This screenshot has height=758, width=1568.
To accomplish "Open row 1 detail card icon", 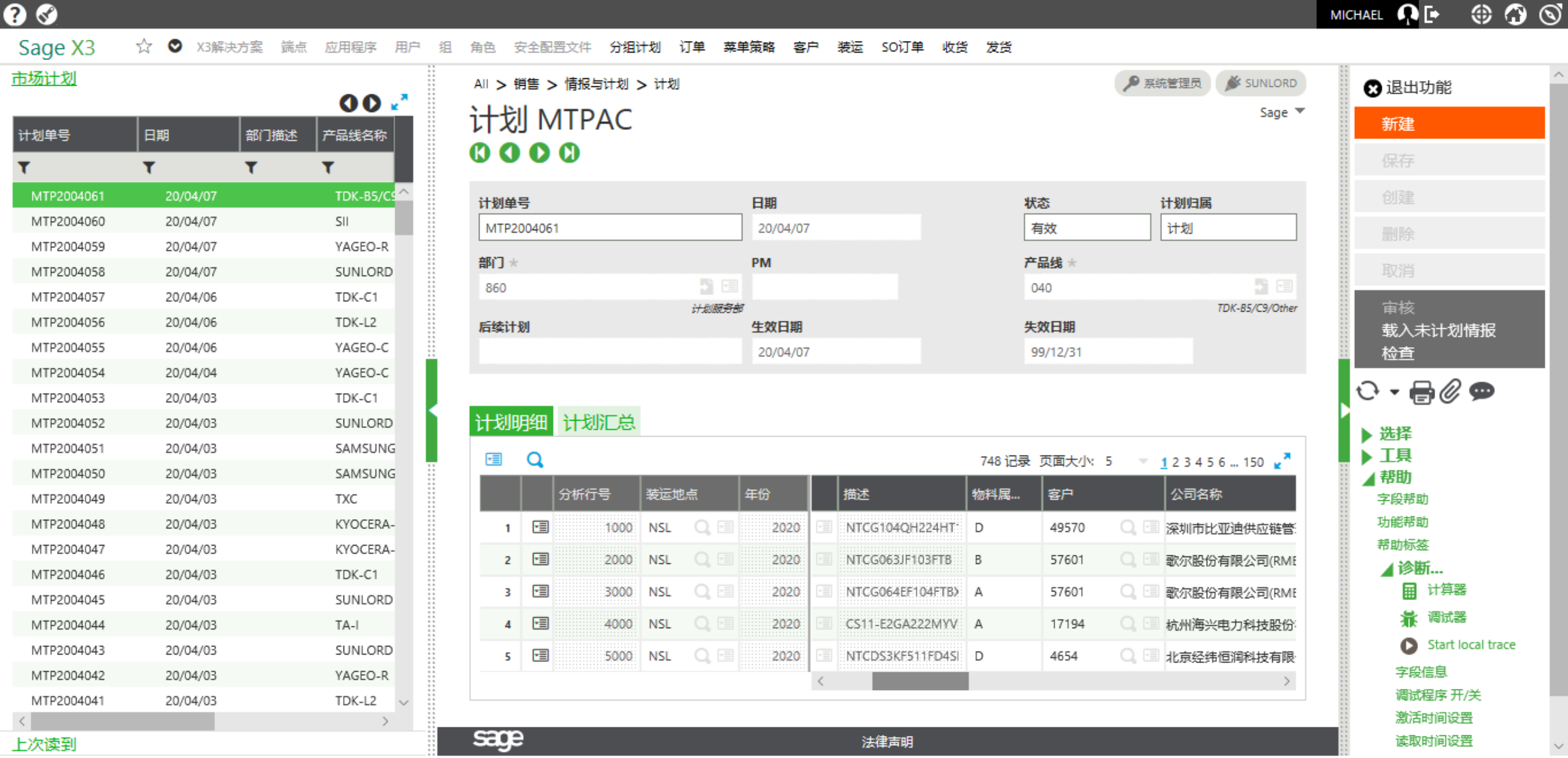I will (x=540, y=527).
